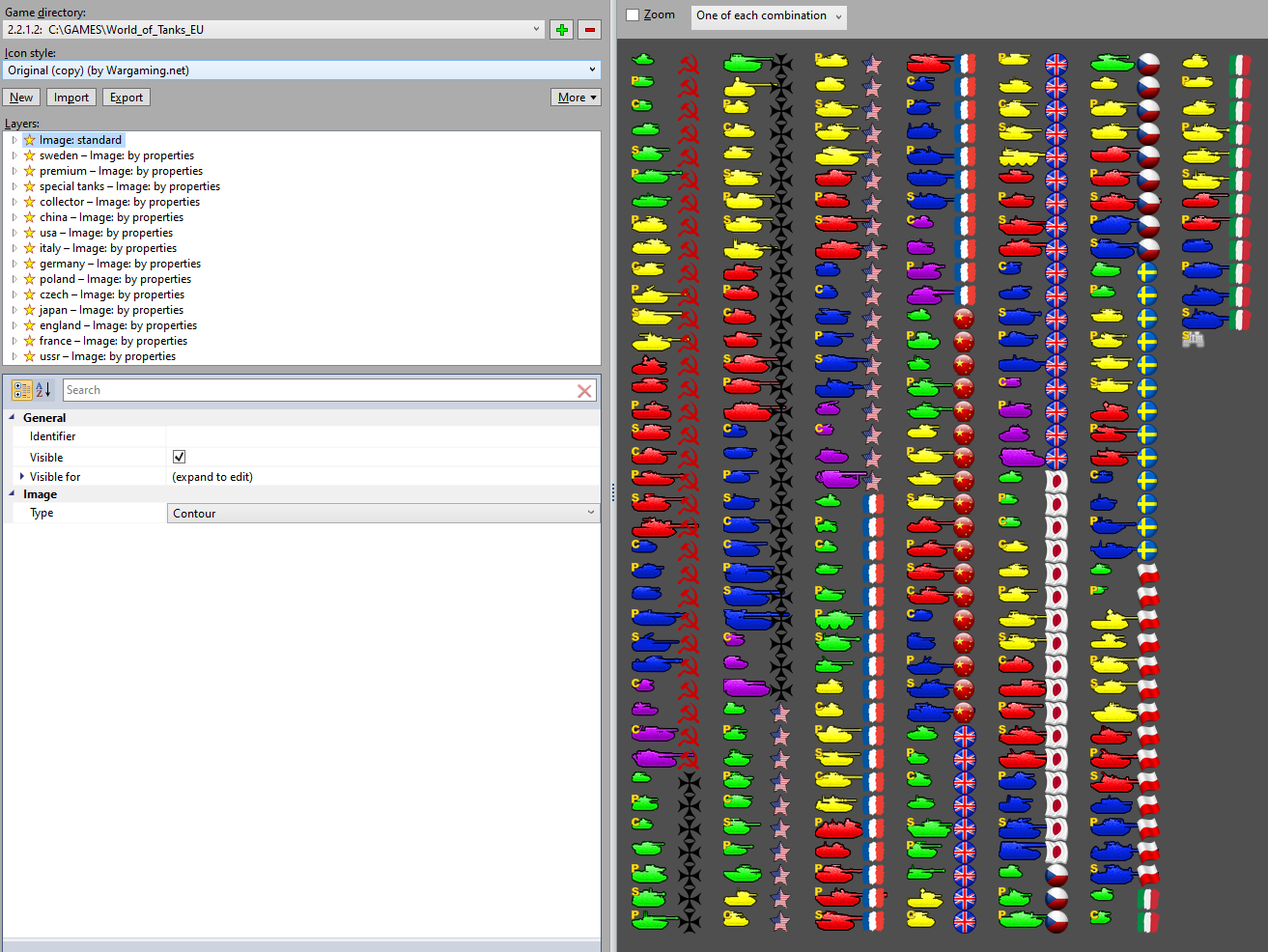The height and width of the screenshot is (952, 1268).
Task: Click the green plus add-directory icon
Action: 561,30
